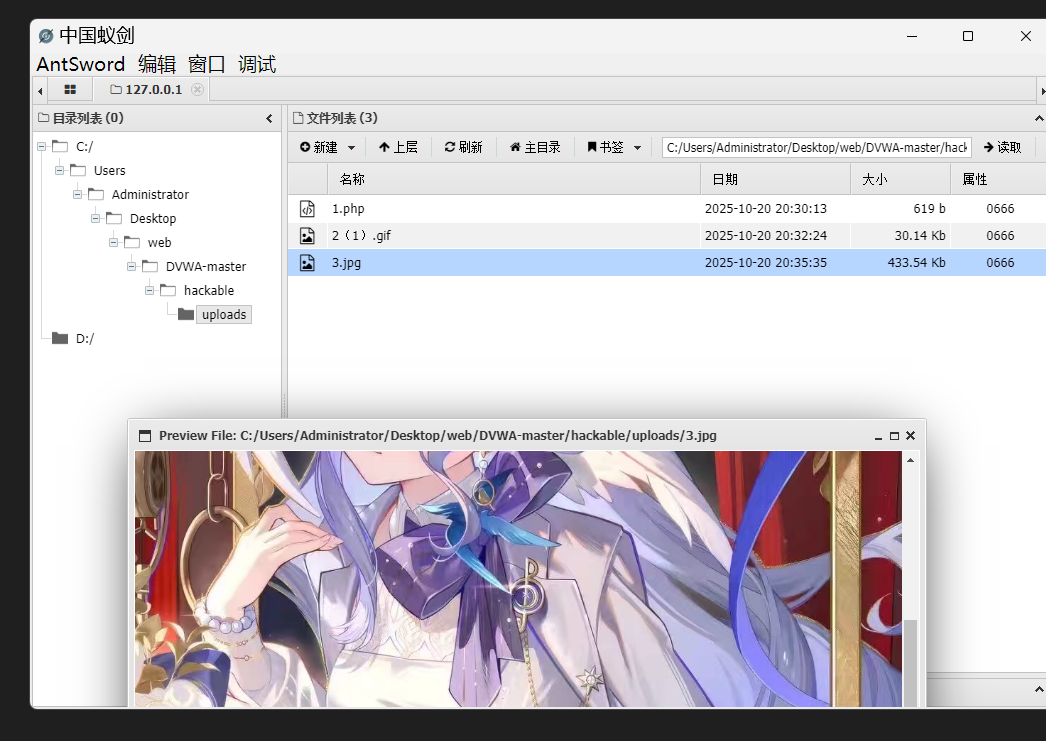
Task: Select the Users folder in tree
Action: 109,171
